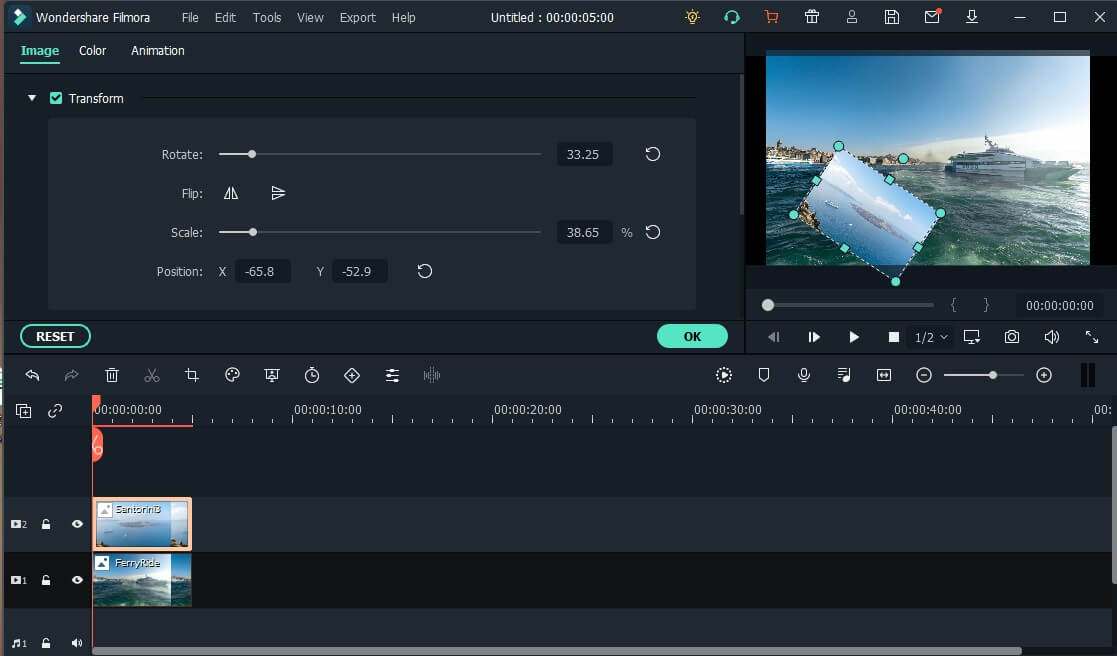The height and width of the screenshot is (656, 1117).
Task: Open the 1/2 preview quality dropdown
Action: coord(931,337)
